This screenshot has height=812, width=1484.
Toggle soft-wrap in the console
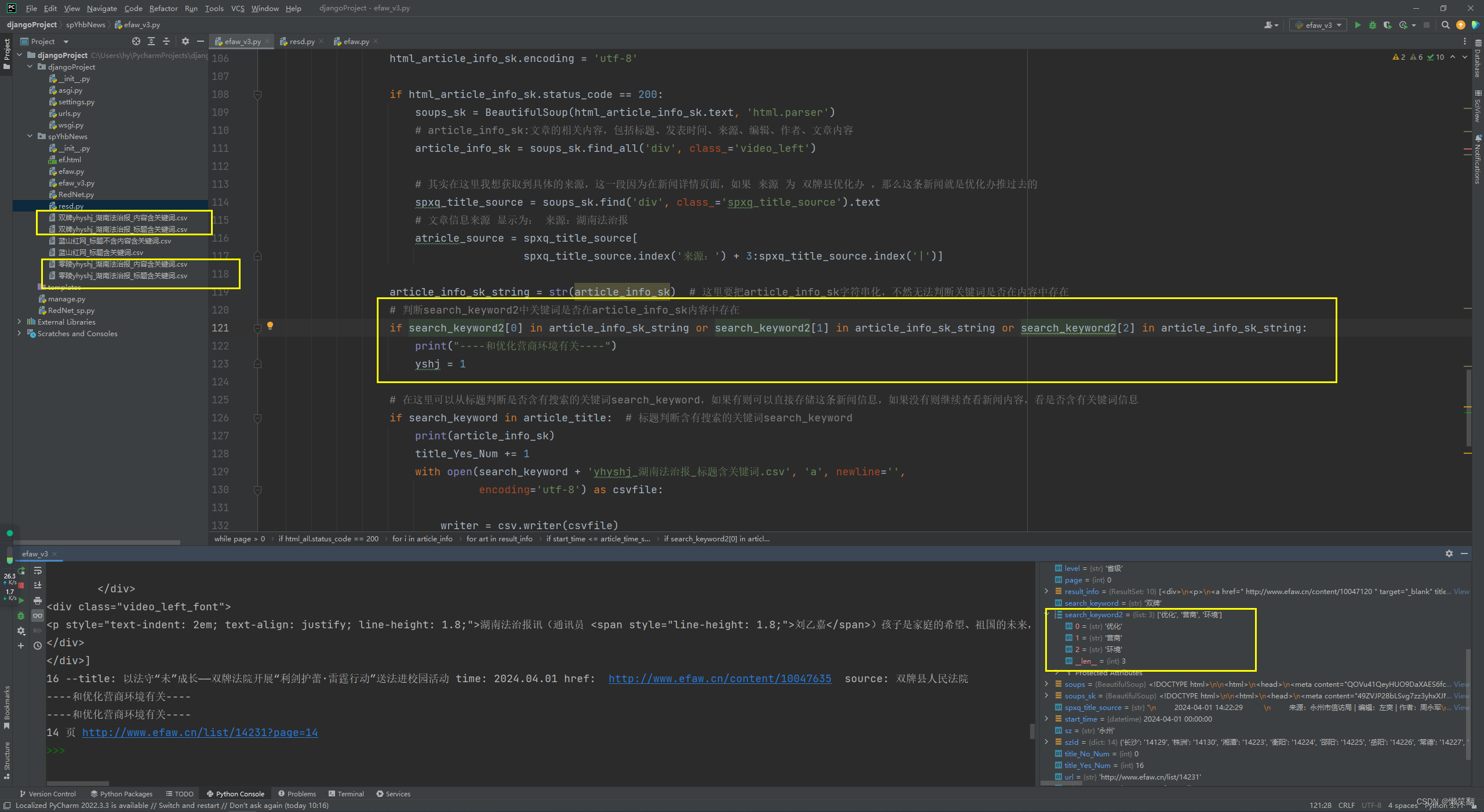(38, 571)
